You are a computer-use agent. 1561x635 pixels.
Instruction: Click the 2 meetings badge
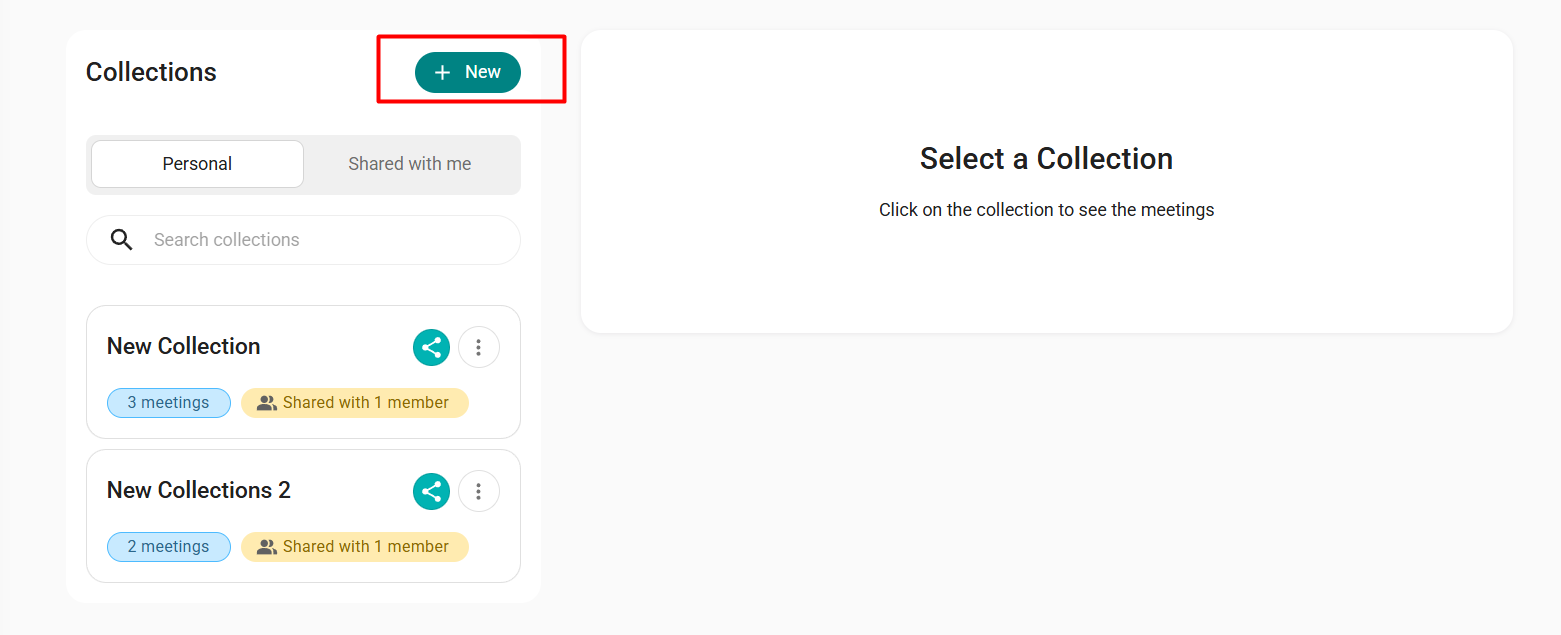169,547
